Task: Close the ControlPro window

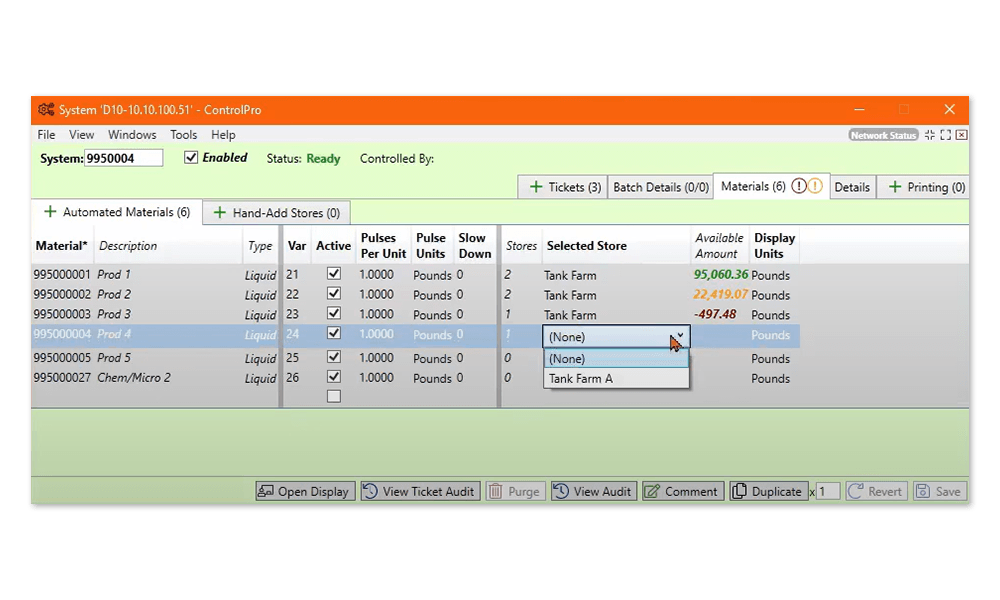Action: coord(950,110)
